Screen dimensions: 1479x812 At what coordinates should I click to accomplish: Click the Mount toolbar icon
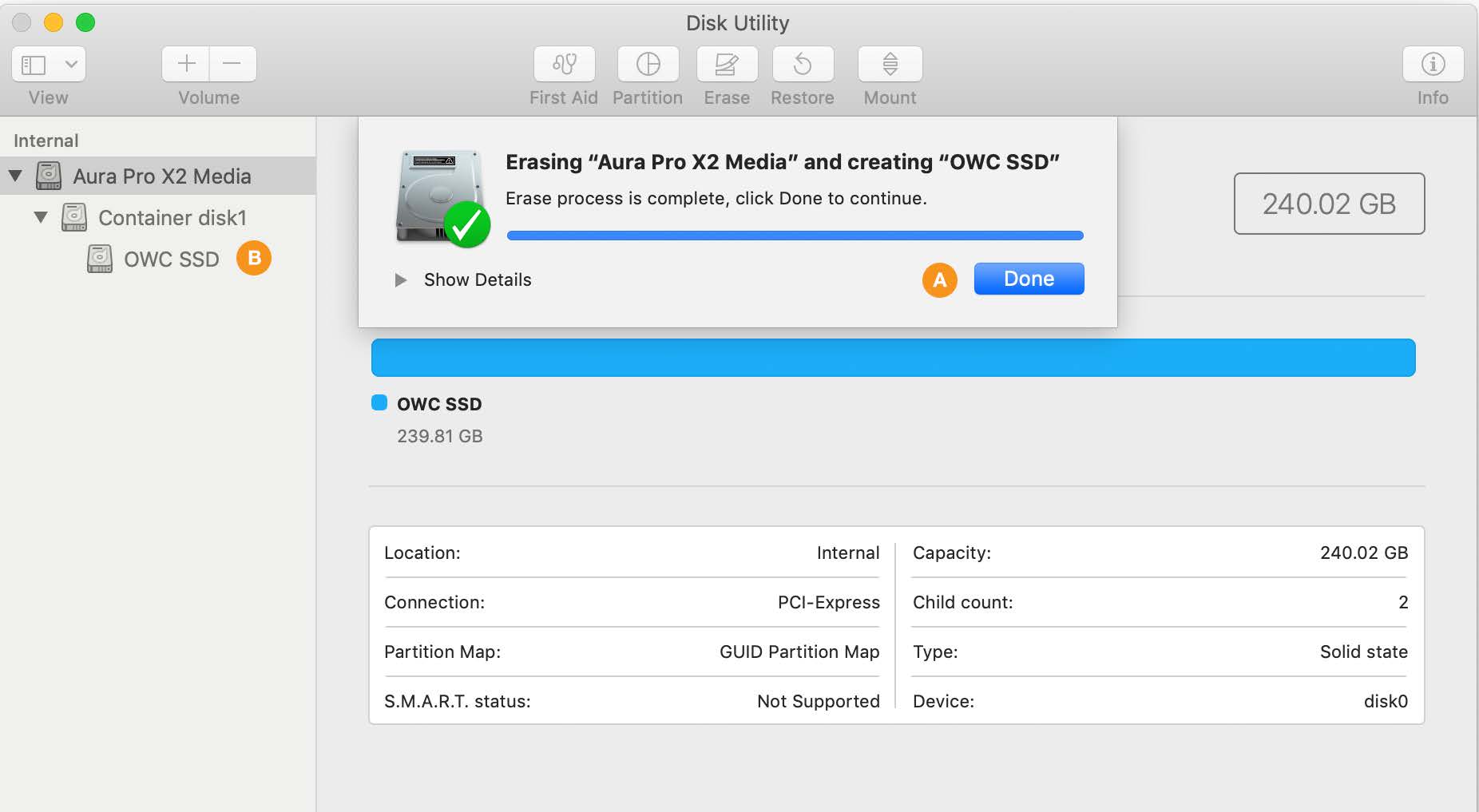click(x=890, y=64)
